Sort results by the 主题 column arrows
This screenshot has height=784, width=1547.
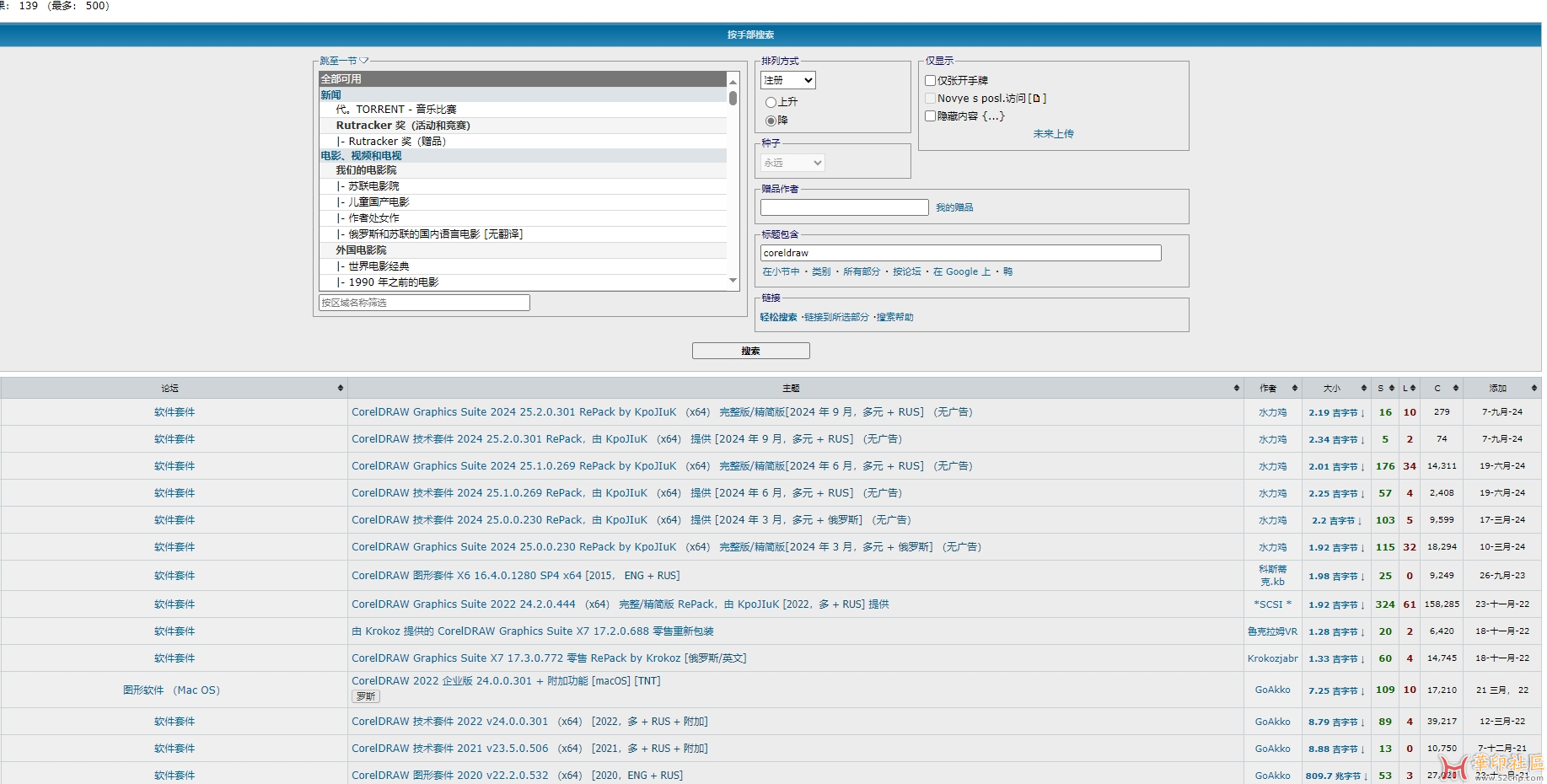click(x=1237, y=389)
